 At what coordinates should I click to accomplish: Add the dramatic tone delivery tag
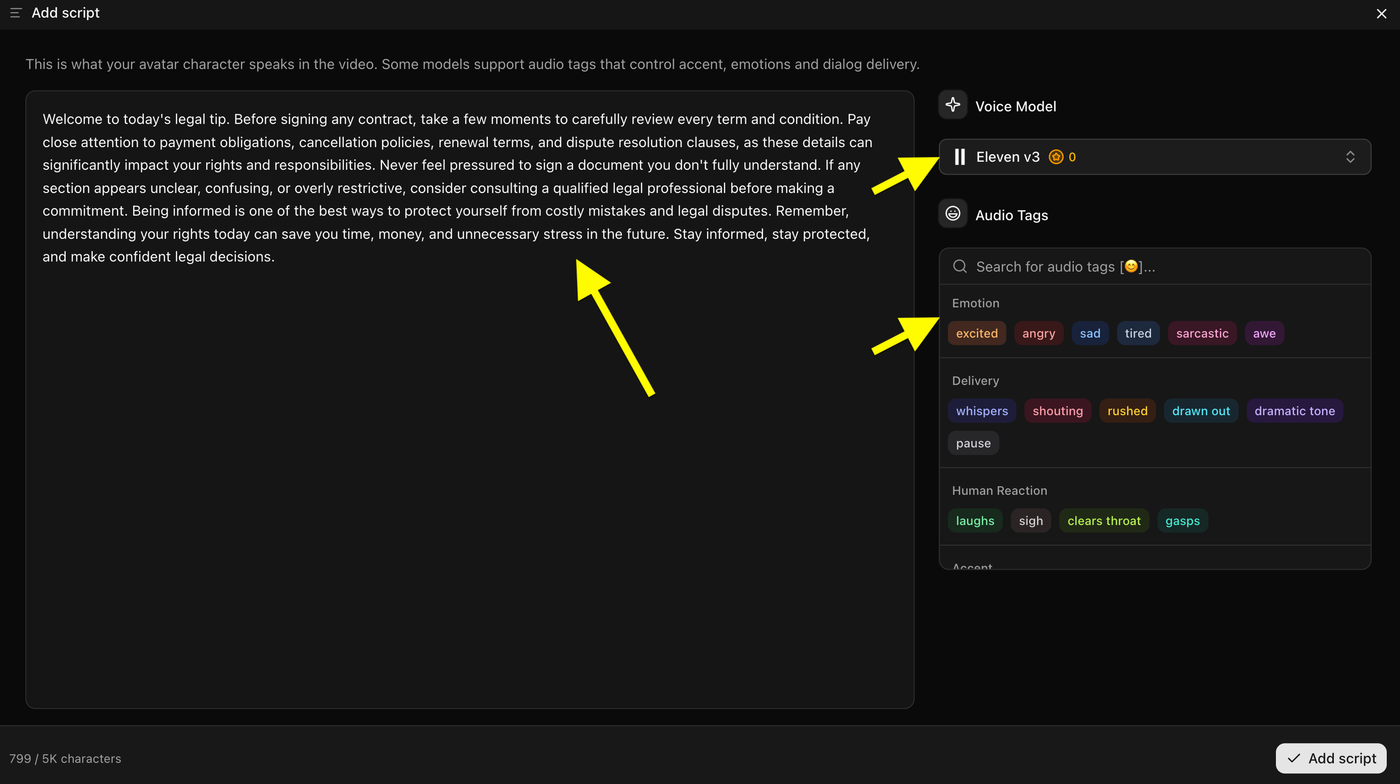tap(1295, 411)
